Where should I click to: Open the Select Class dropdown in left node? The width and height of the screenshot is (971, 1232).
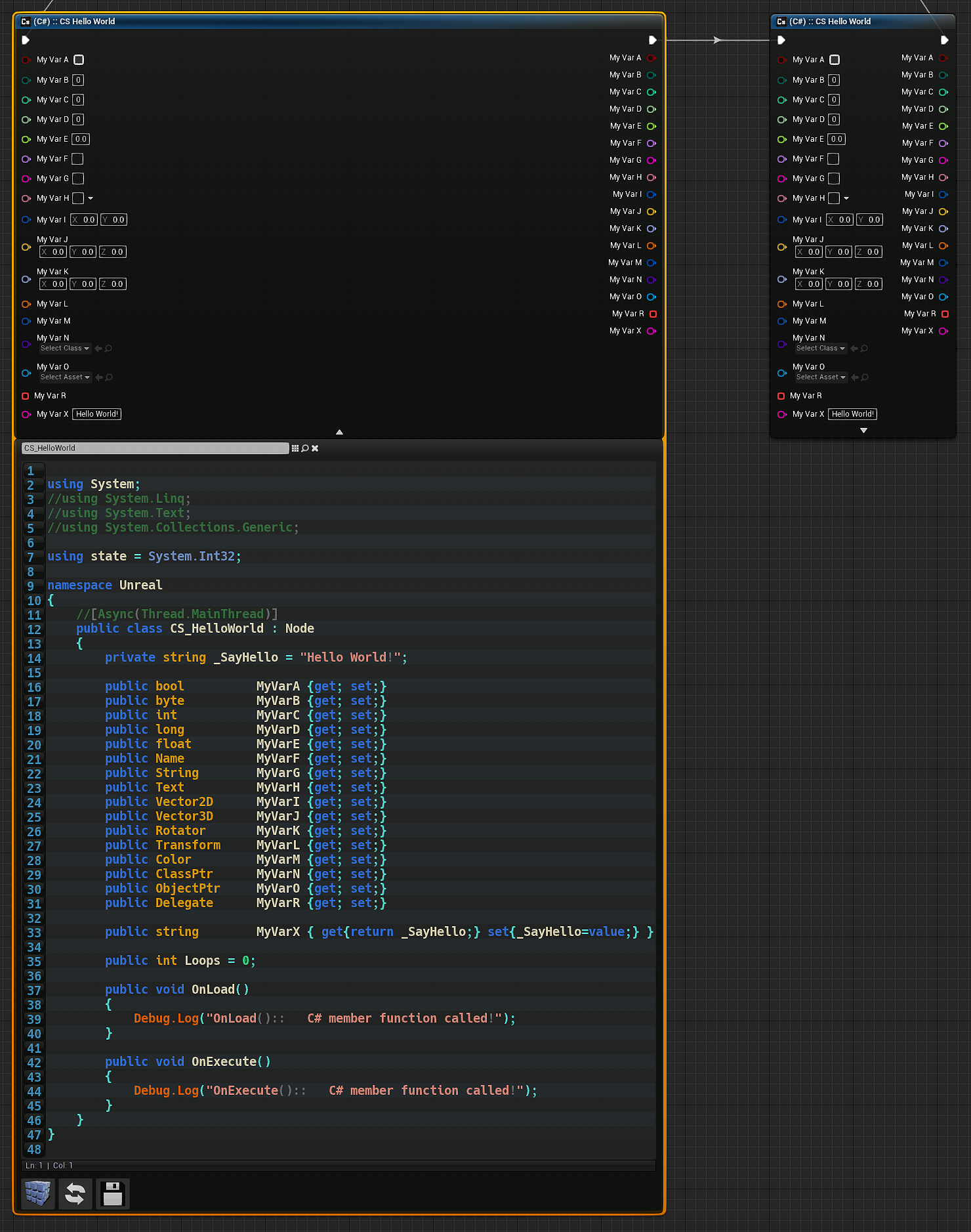[x=64, y=349]
